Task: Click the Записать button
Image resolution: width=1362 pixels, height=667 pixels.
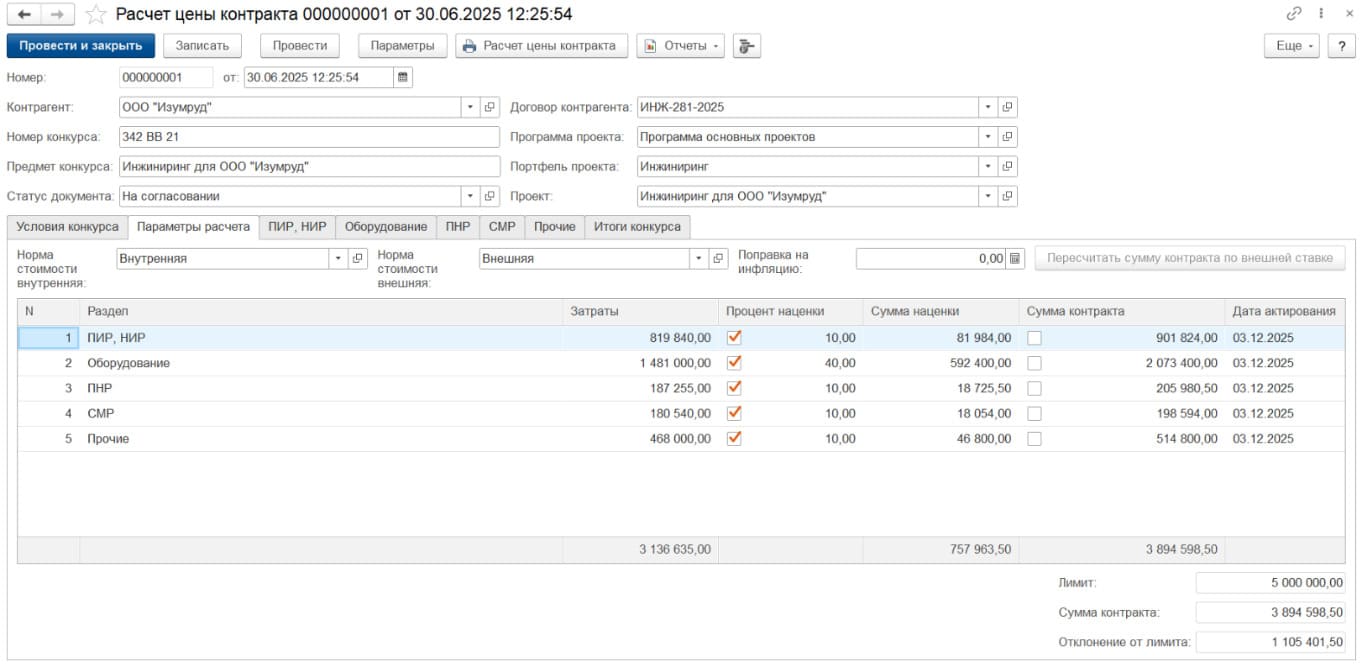Action: pos(202,45)
